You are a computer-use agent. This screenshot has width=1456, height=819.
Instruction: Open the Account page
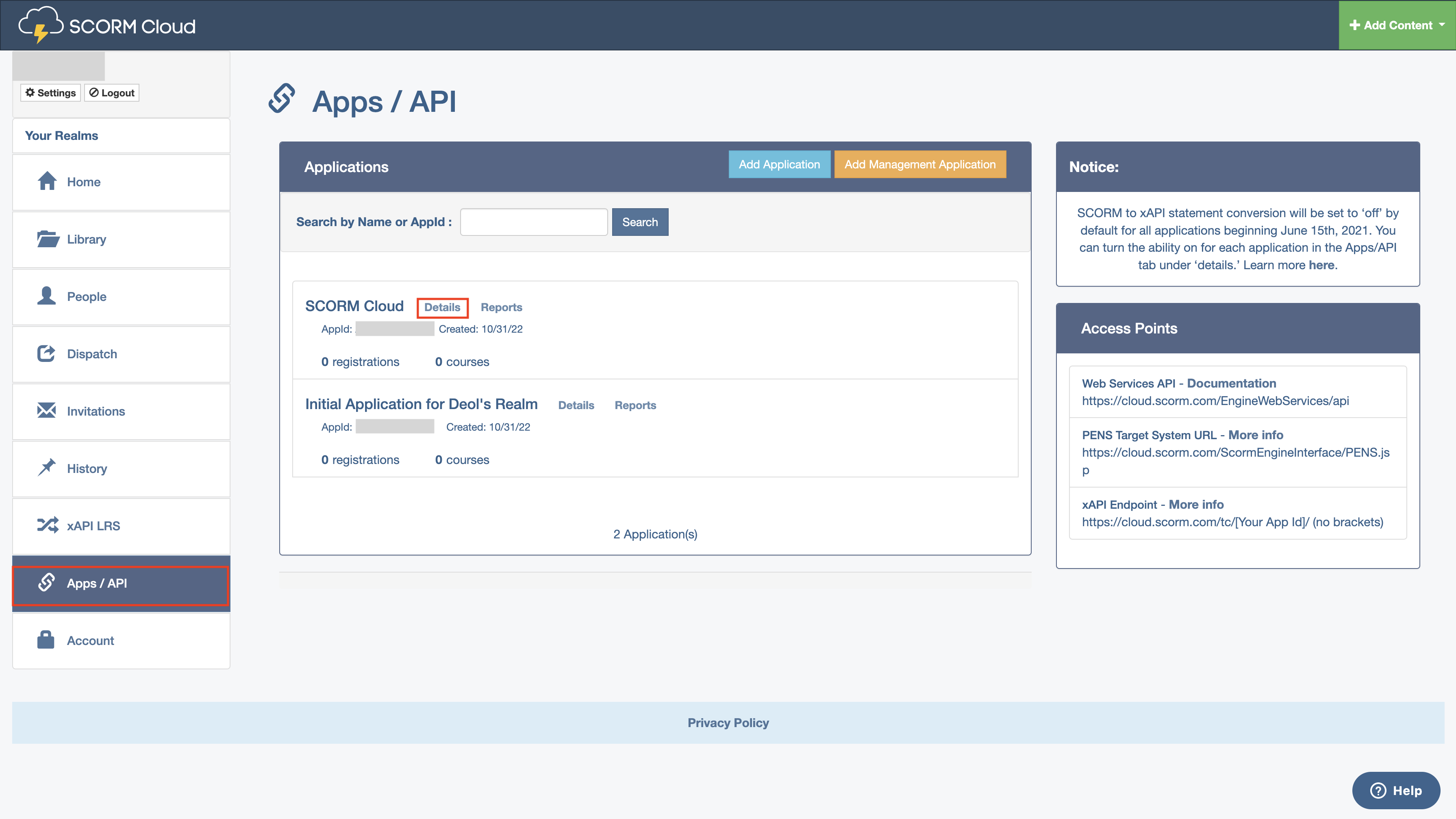[x=121, y=641]
